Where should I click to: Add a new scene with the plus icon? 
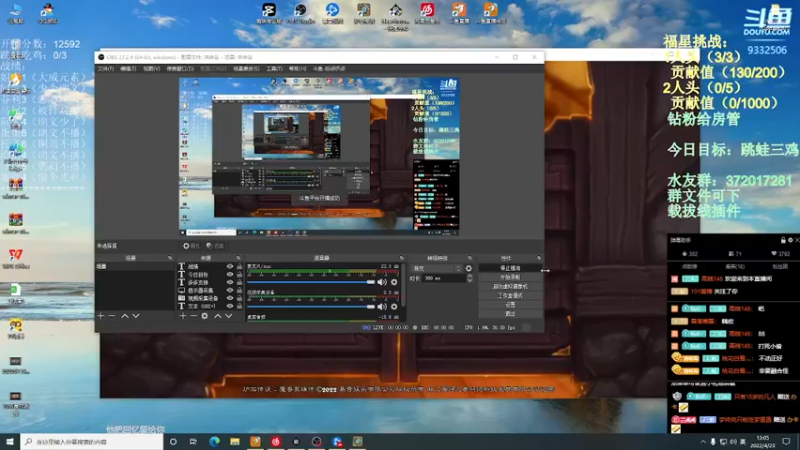(x=101, y=316)
